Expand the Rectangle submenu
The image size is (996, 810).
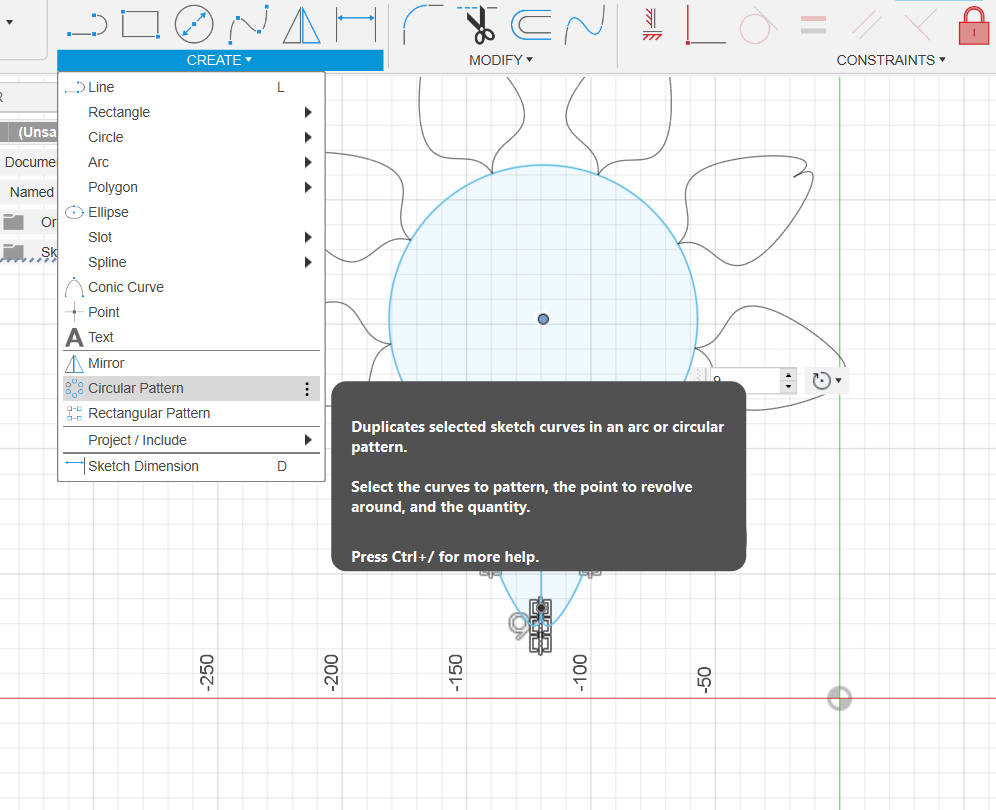tap(191, 112)
